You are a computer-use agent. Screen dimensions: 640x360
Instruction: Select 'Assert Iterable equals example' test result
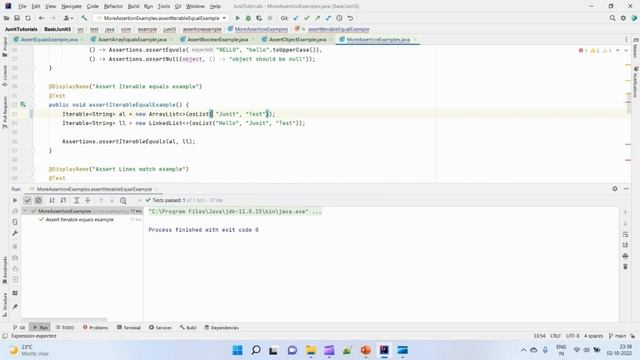80,220
